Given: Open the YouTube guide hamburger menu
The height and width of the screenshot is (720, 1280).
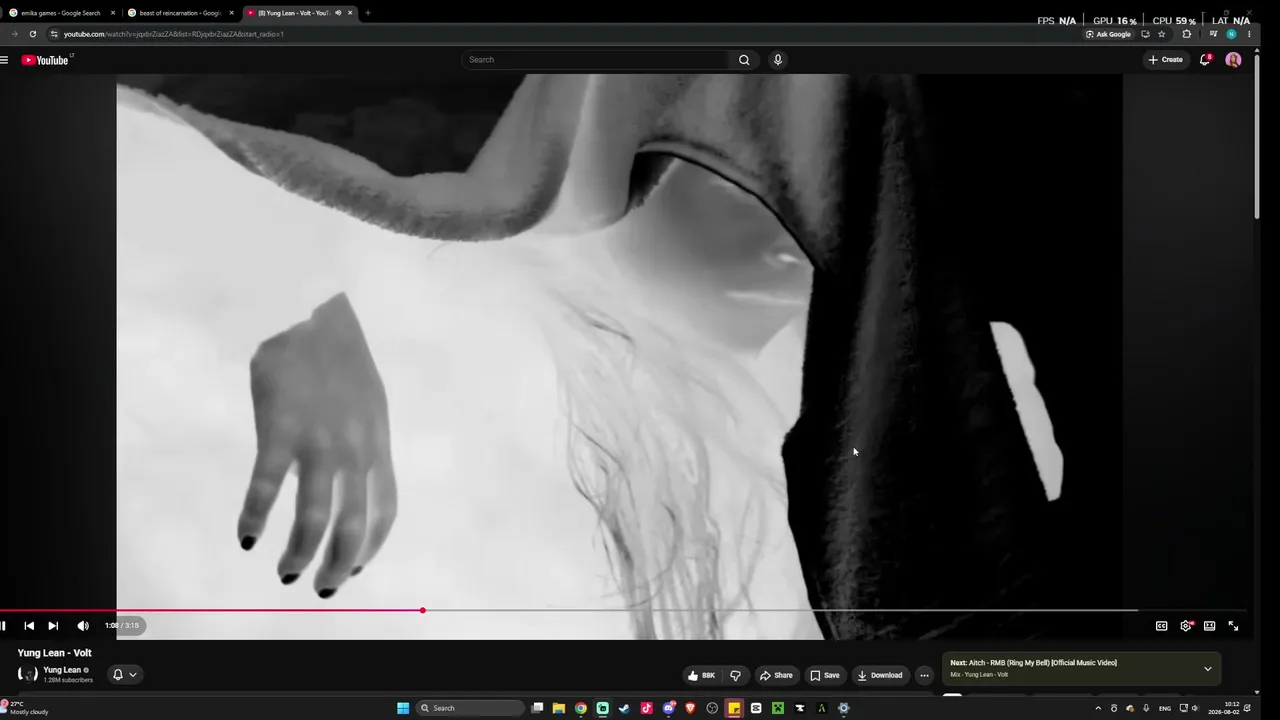Looking at the screenshot, I should tap(4, 60).
